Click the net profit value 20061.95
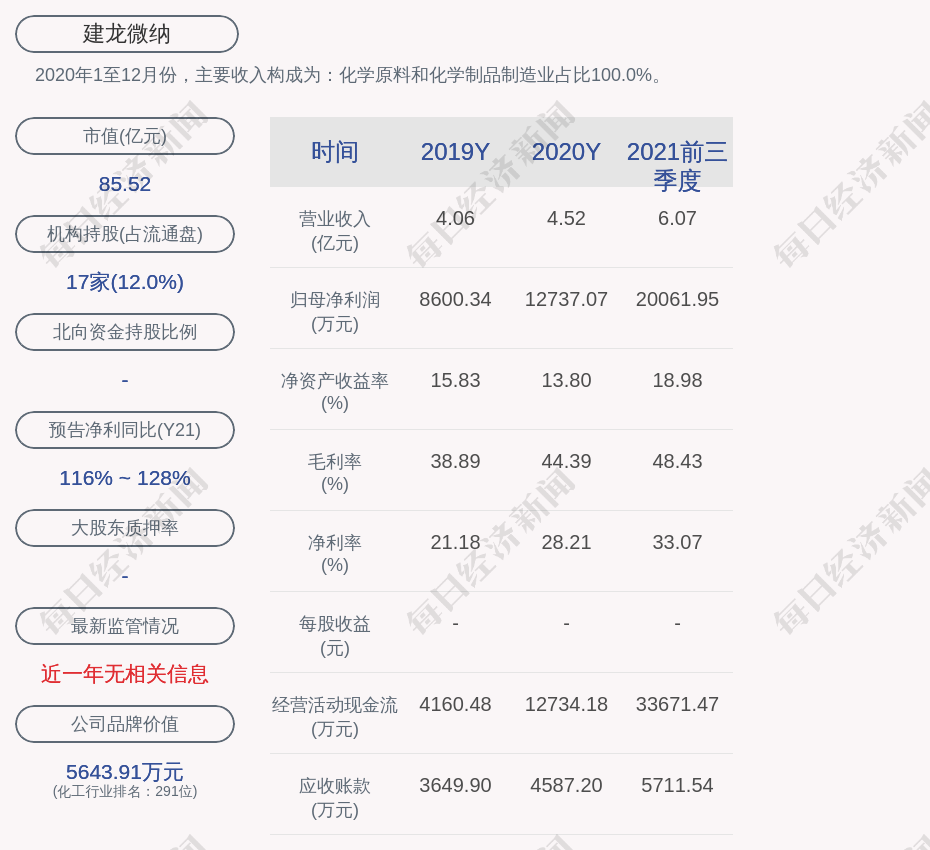 click(677, 300)
